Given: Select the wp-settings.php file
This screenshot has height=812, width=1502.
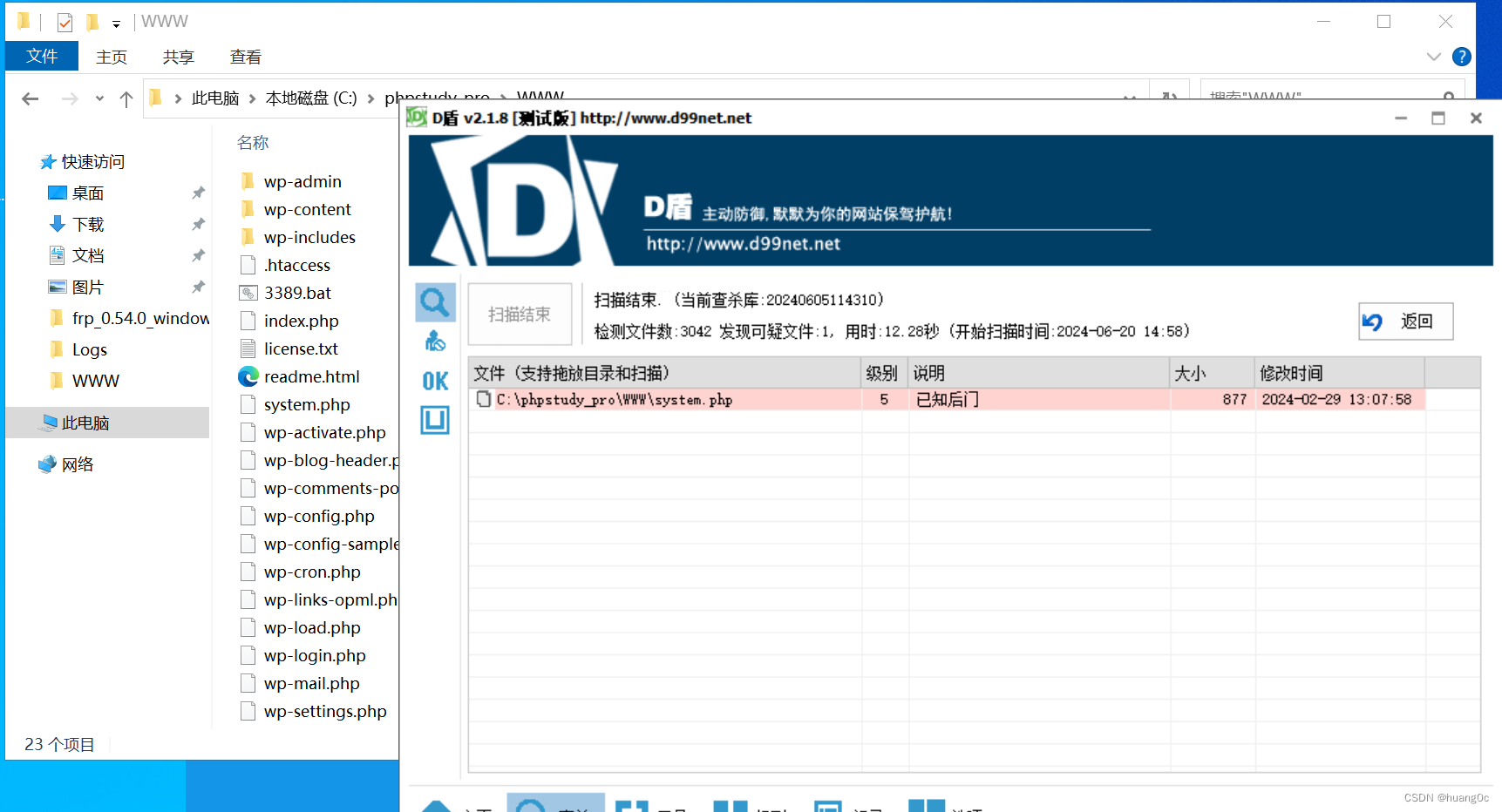Looking at the screenshot, I should (x=325, y=711).
